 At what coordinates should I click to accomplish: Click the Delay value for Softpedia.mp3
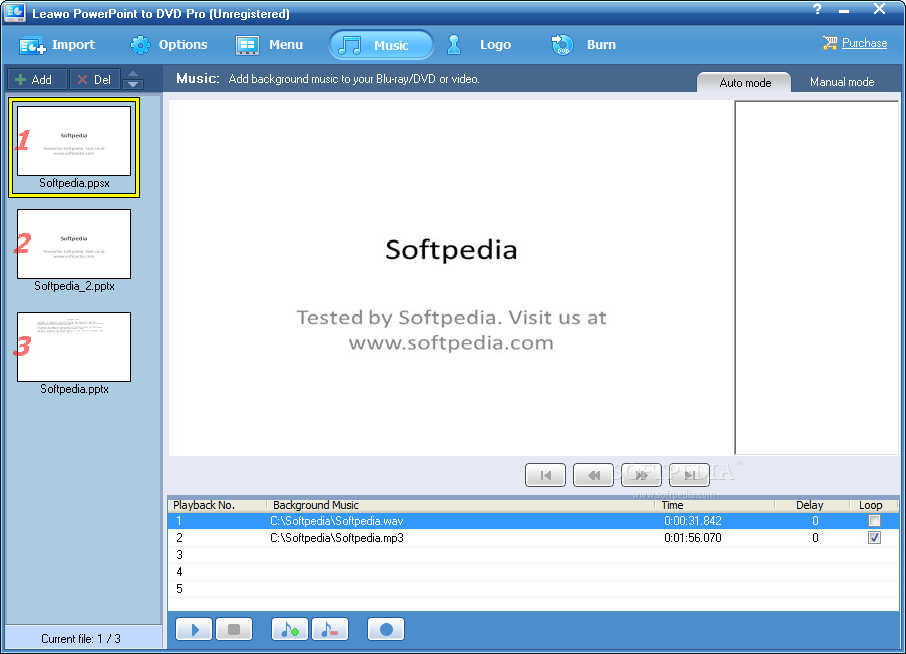point(815,538)
